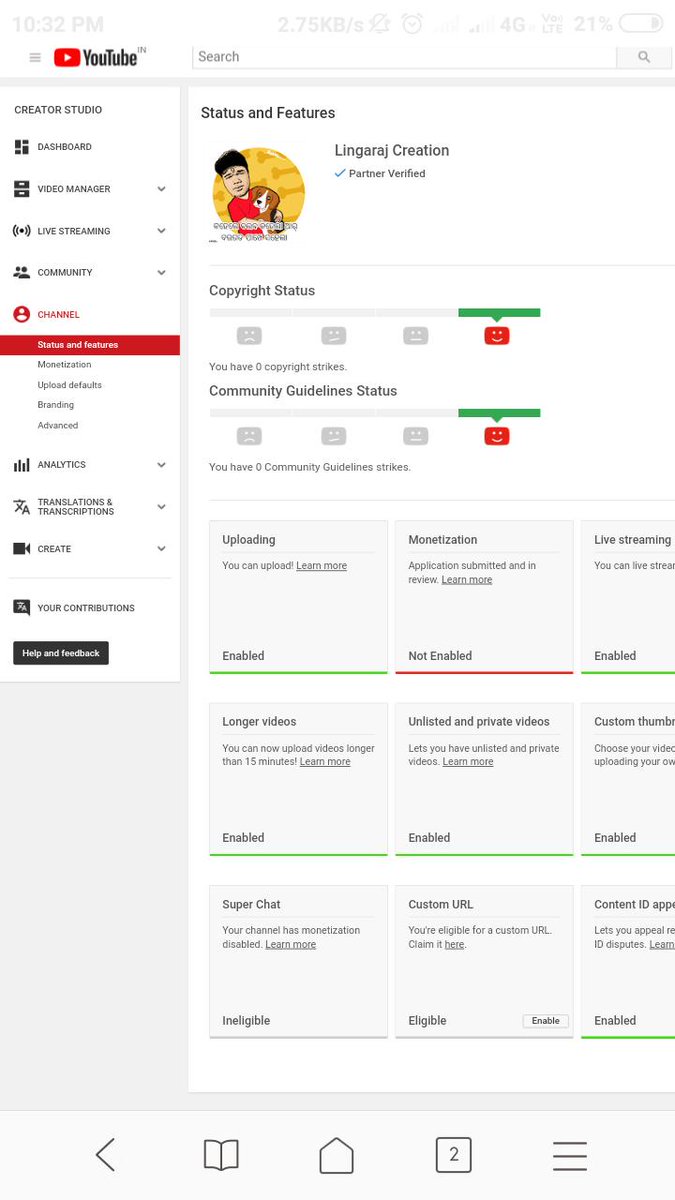Tap the browser tabs count icon
The height and width of the screenshot is (1200, 675).
[453, 1155]
